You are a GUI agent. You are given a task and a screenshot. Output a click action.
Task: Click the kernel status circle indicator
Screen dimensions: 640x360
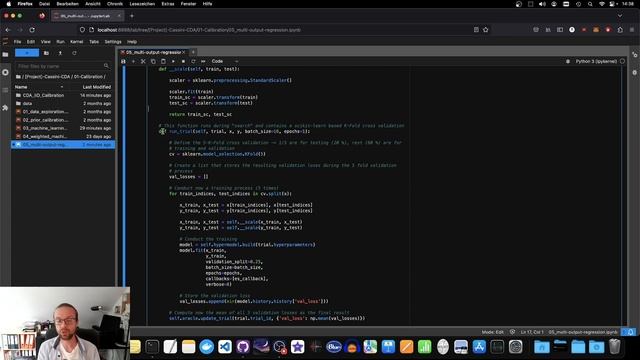tap(622, 61)
